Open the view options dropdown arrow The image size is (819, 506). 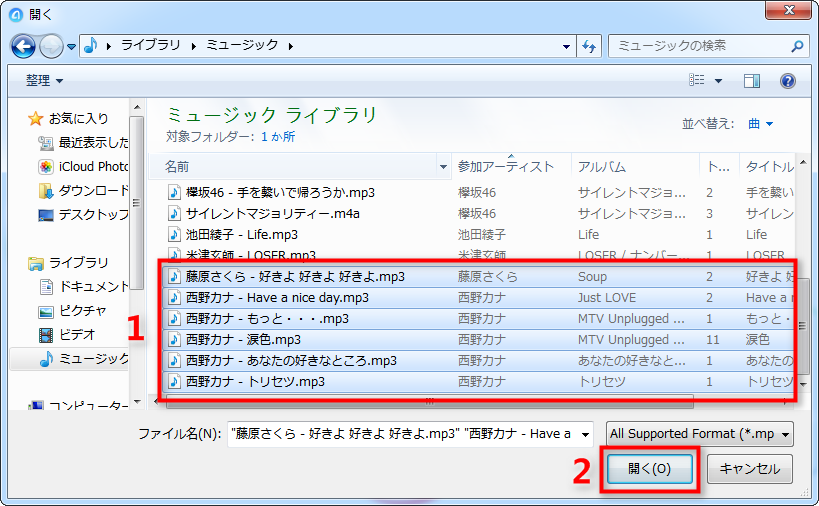[x=718, y=80]
